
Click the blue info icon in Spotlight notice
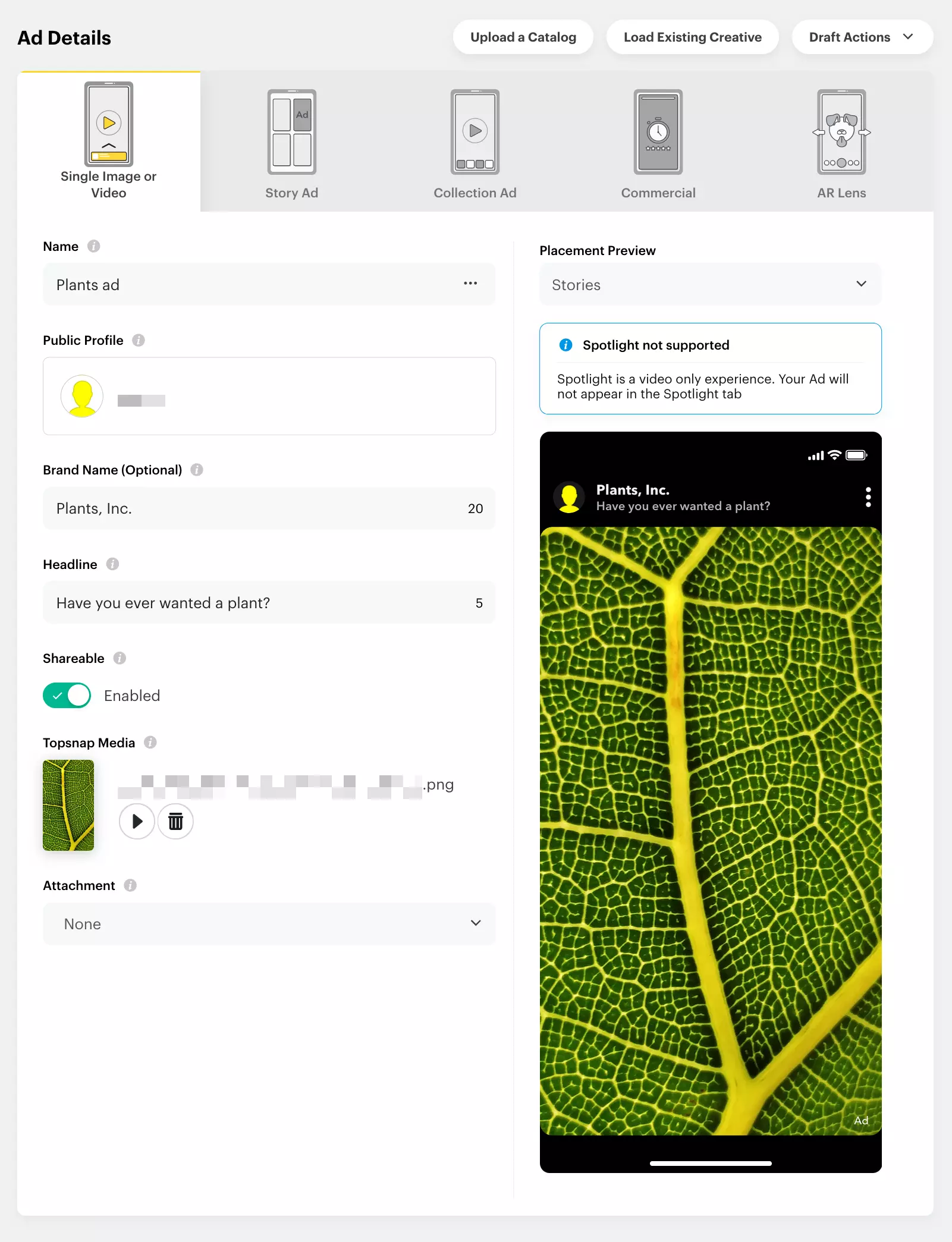tap(565, 345)
